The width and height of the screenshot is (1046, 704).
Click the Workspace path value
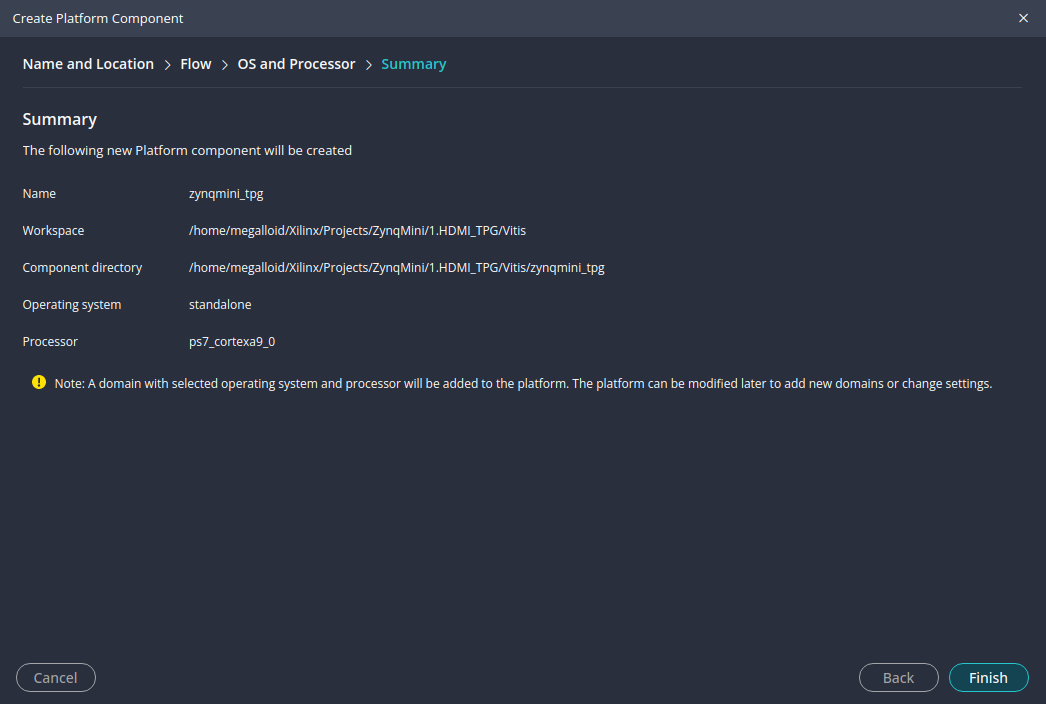pyautogui.click(x=357, y=231)
